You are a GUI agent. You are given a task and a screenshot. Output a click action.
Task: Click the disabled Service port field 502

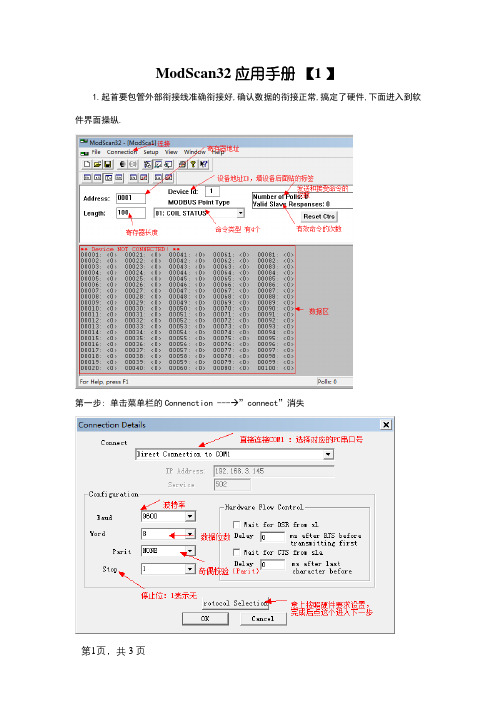[x=232, y=484]
